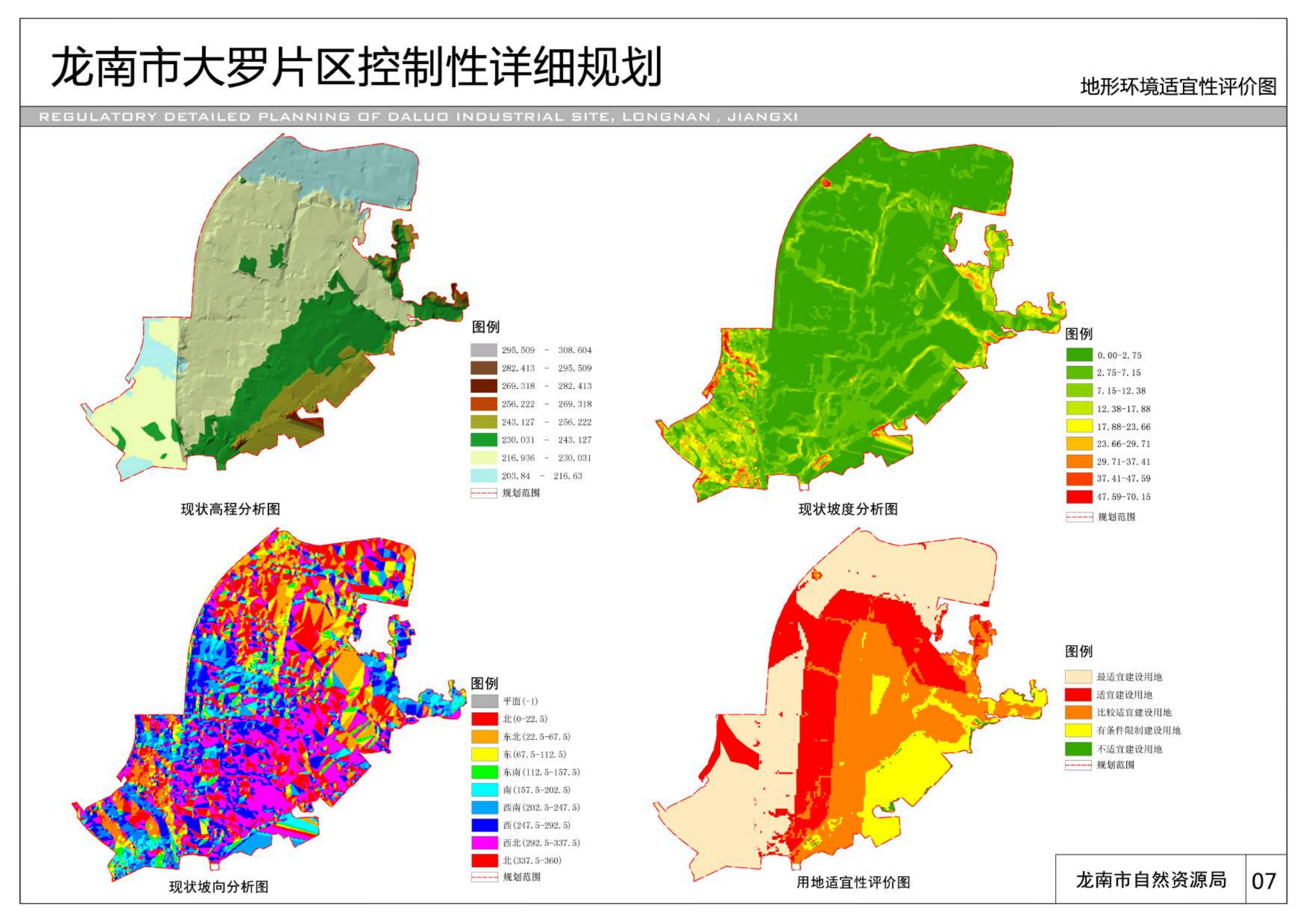Image resolution: width=1308 pixels, height=924 pixels.
Task: Click the 用地适宜性评价图 map caption
Action: [x=853, y=883]
